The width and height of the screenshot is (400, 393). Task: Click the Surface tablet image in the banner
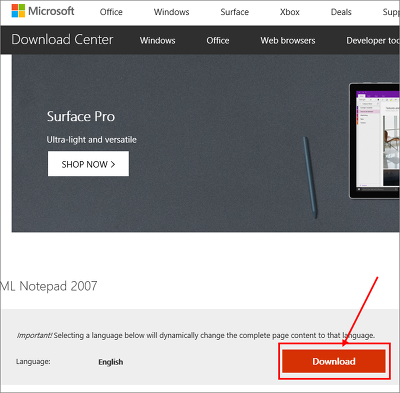pos(374,141)
